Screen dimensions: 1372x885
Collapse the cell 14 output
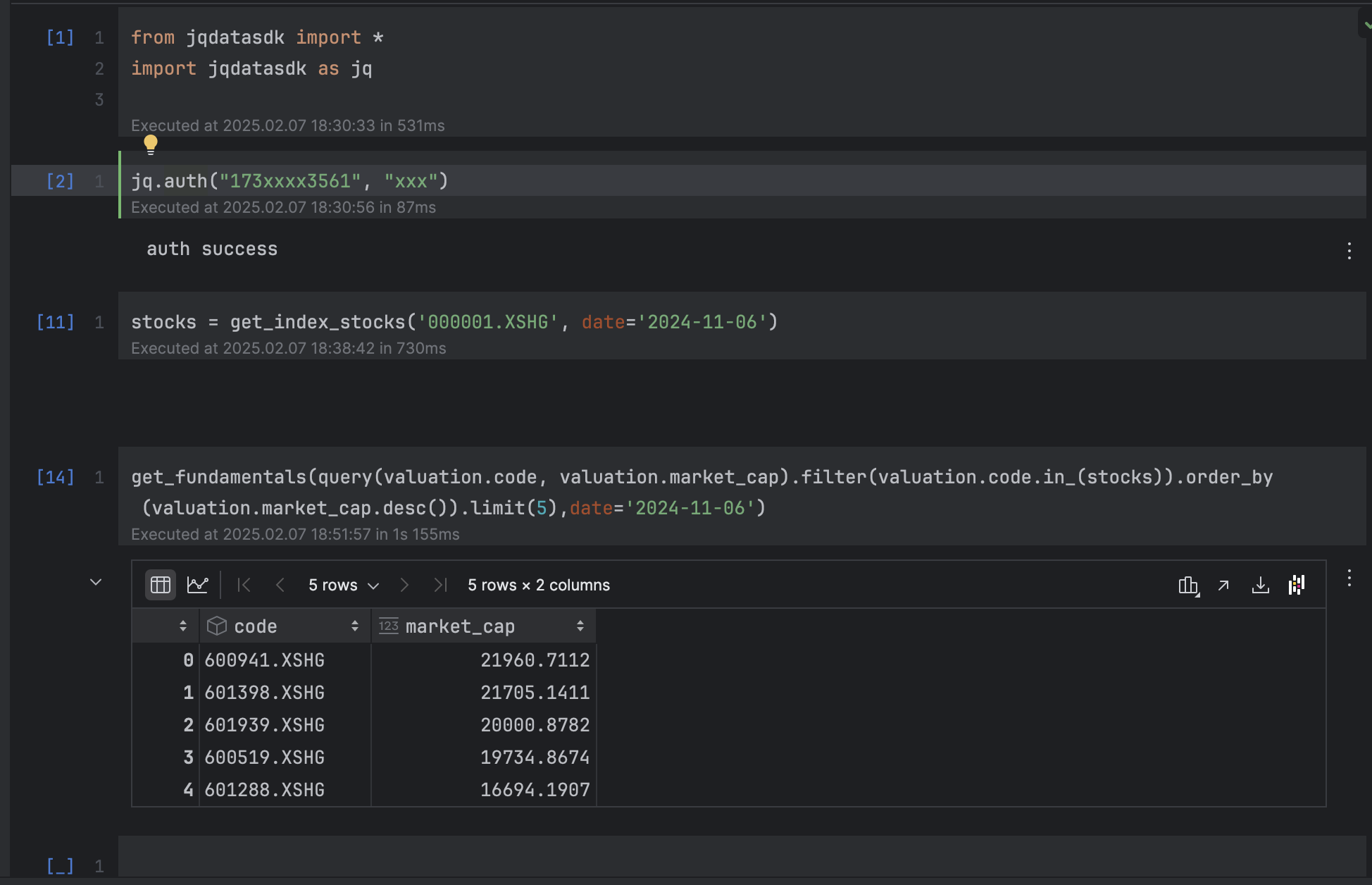96,582
